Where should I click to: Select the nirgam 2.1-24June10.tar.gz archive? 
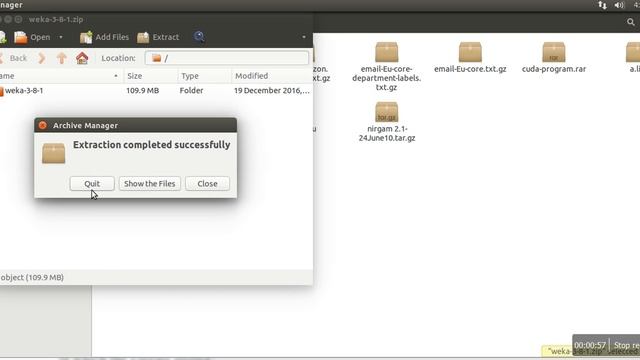(387, 122)
